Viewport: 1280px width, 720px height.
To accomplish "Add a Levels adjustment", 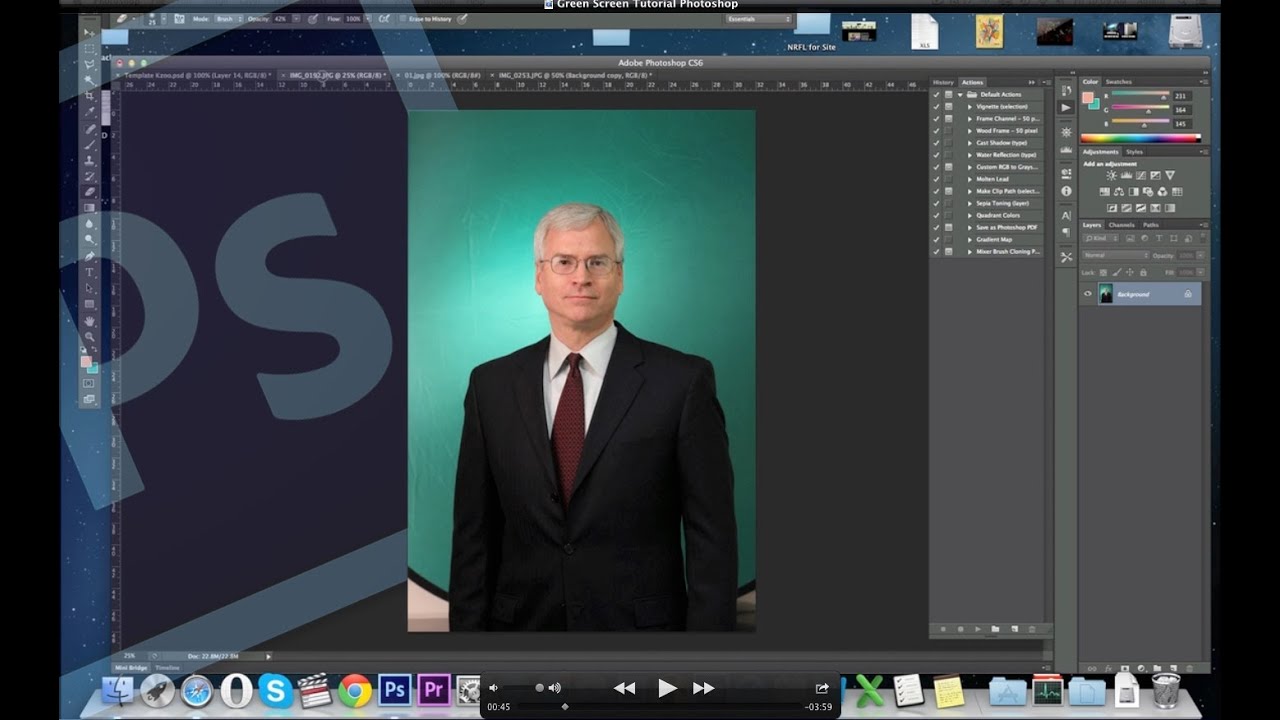I will point(1126,175).
